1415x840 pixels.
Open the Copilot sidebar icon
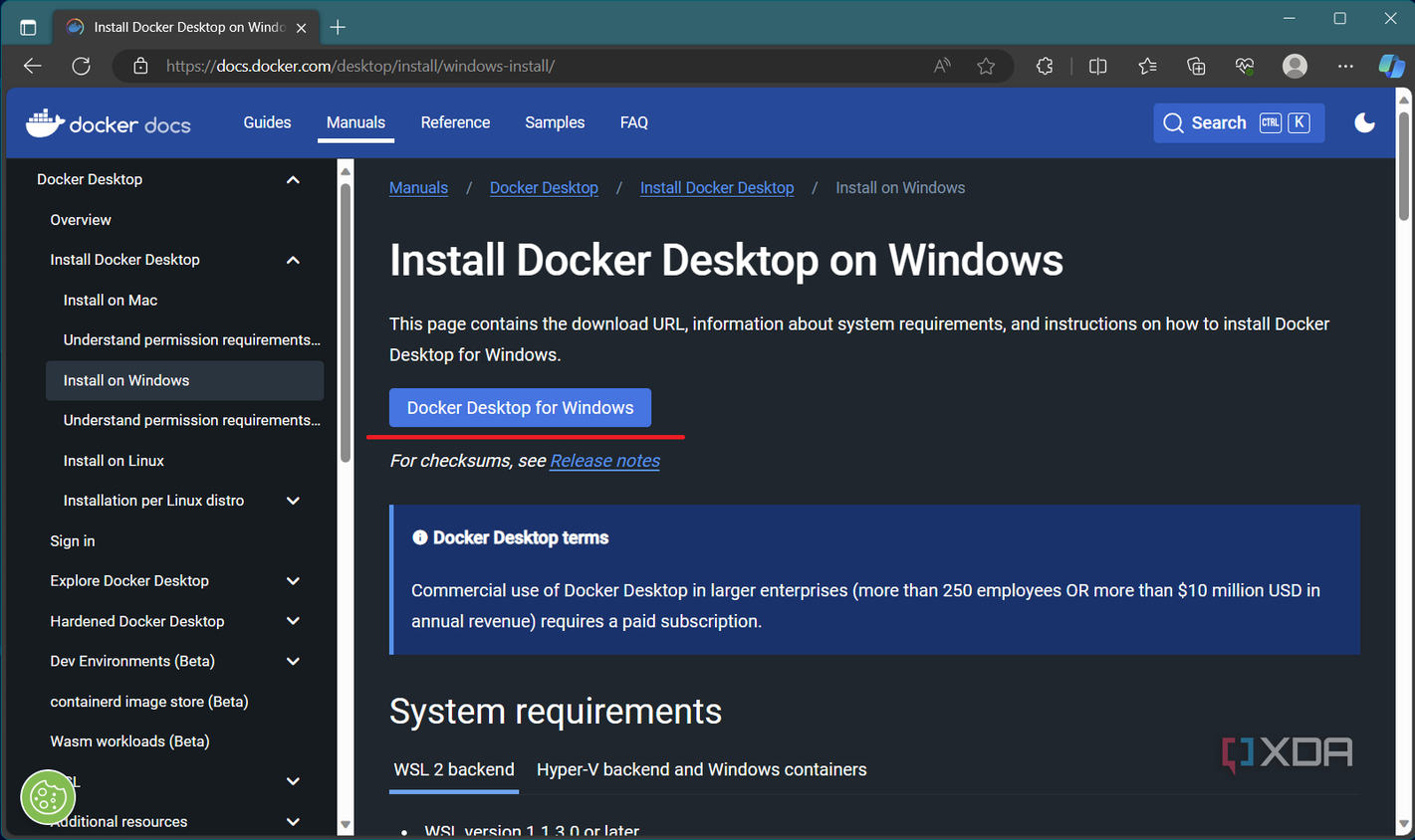(x=1391, y=66)
